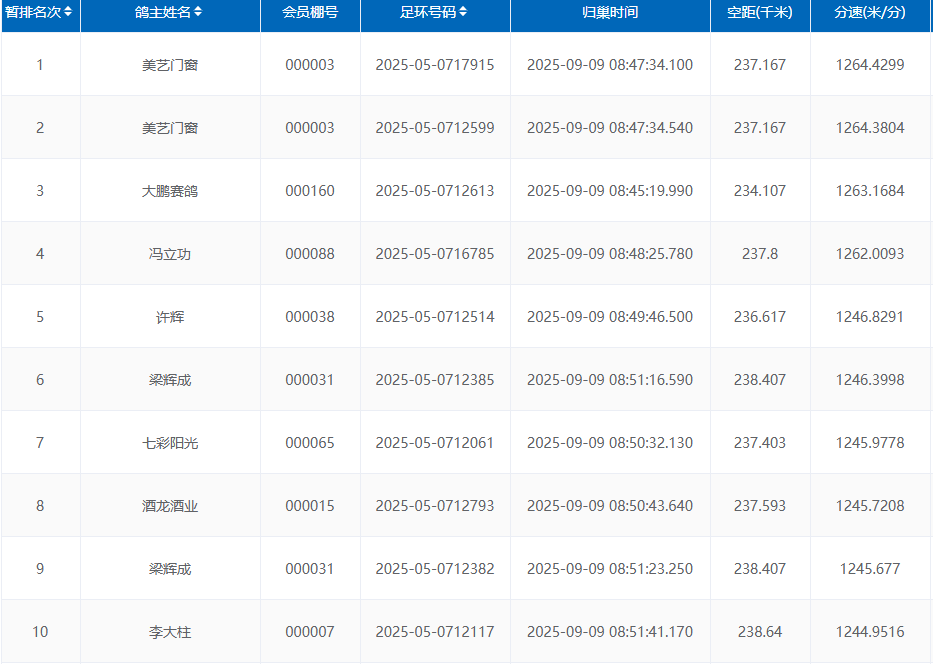Select loft number 000160

310,191
